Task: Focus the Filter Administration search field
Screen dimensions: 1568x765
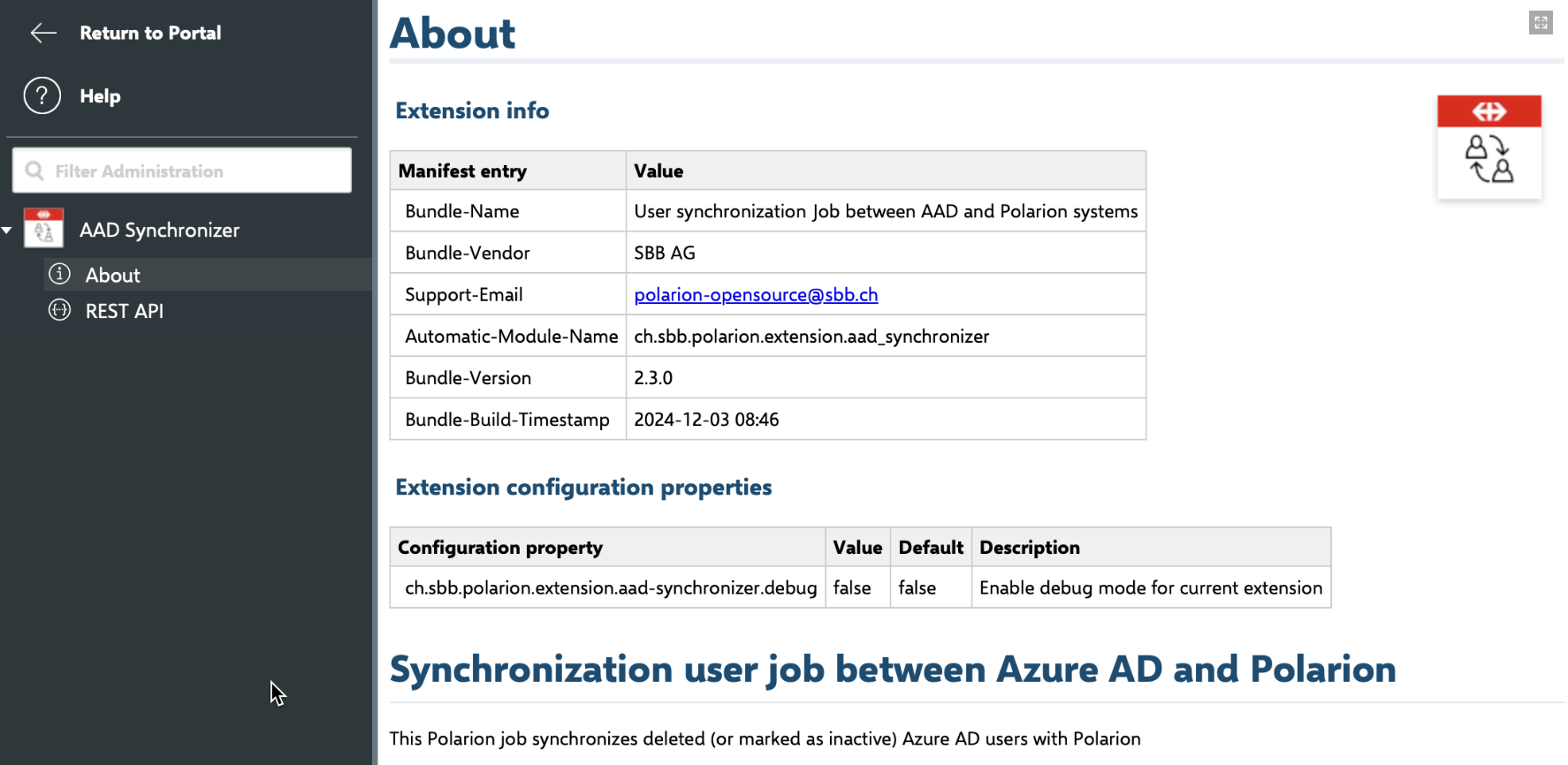Action: [x=182, y=170]
